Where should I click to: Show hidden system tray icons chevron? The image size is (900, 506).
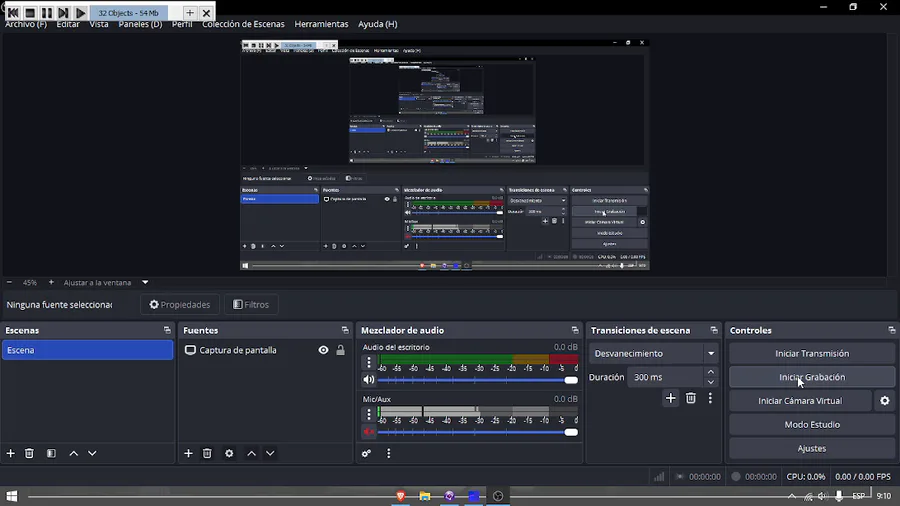792,496
